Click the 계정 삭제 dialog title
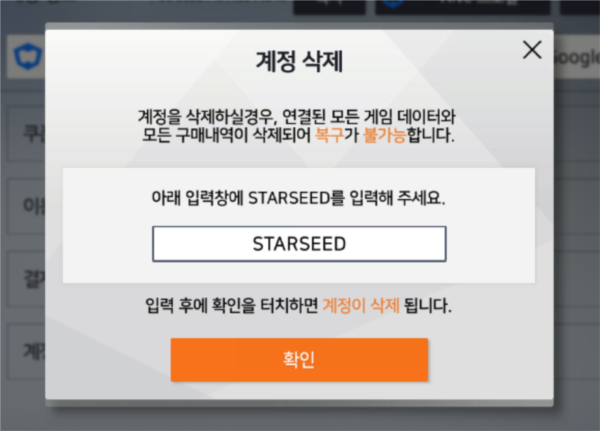 (299, 61)
